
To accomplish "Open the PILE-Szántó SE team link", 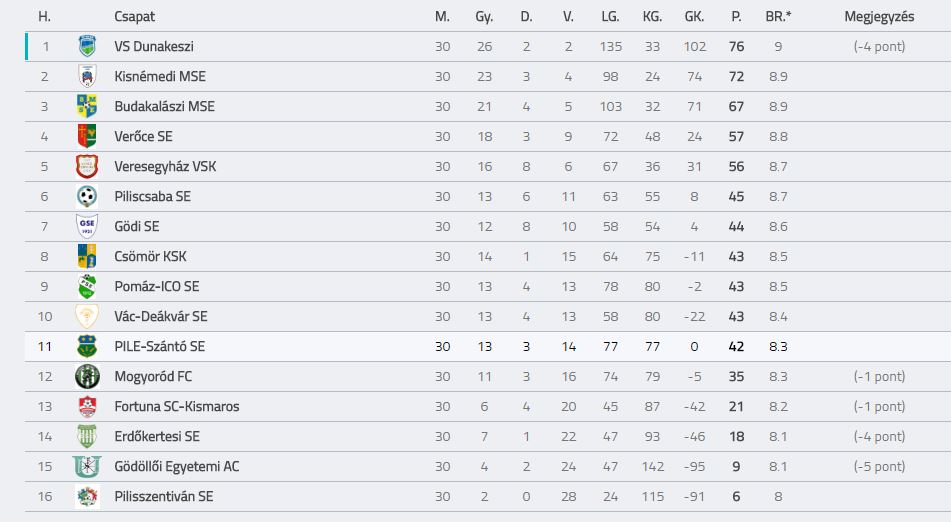I will 160,346.
